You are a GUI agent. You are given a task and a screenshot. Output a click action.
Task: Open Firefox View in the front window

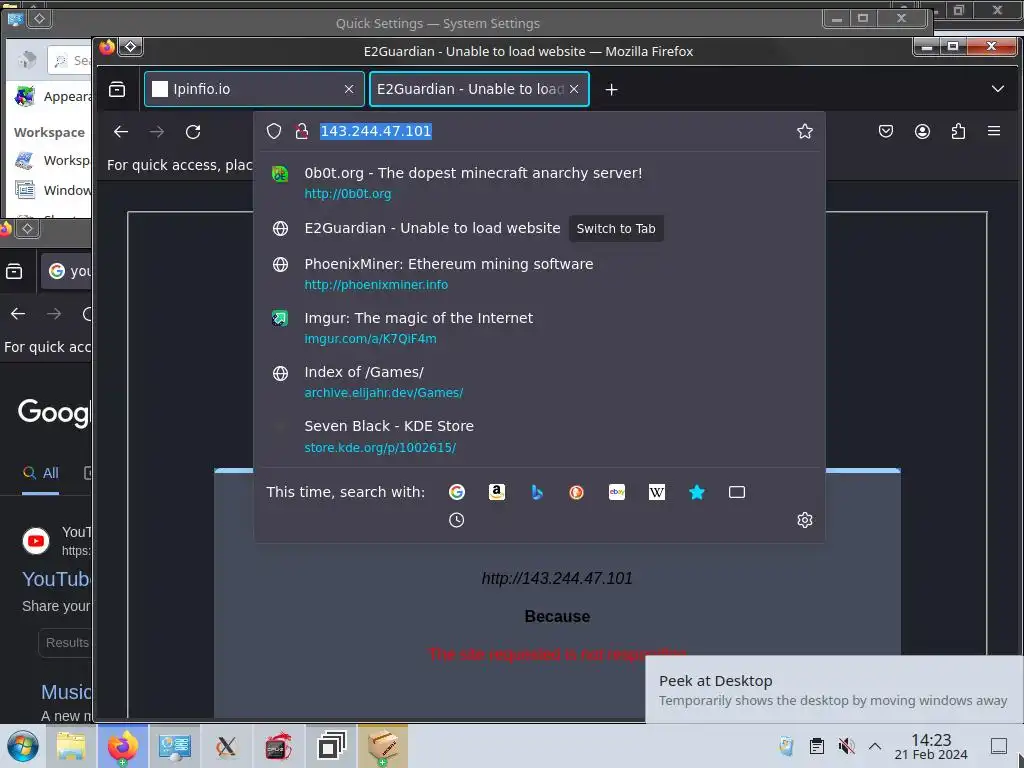click(x=117, y=89)
